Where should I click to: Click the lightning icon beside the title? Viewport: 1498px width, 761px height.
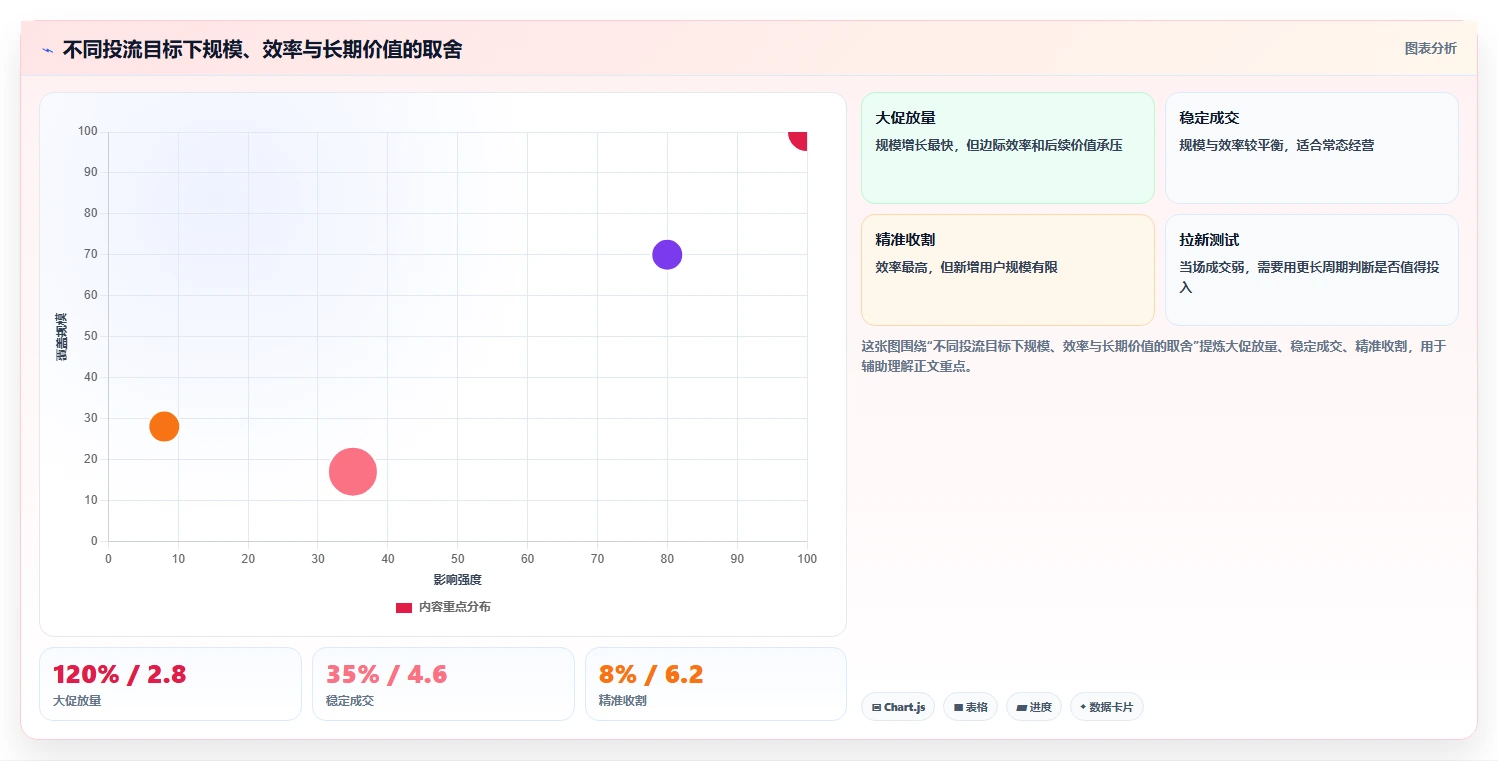tap(47, 50)
